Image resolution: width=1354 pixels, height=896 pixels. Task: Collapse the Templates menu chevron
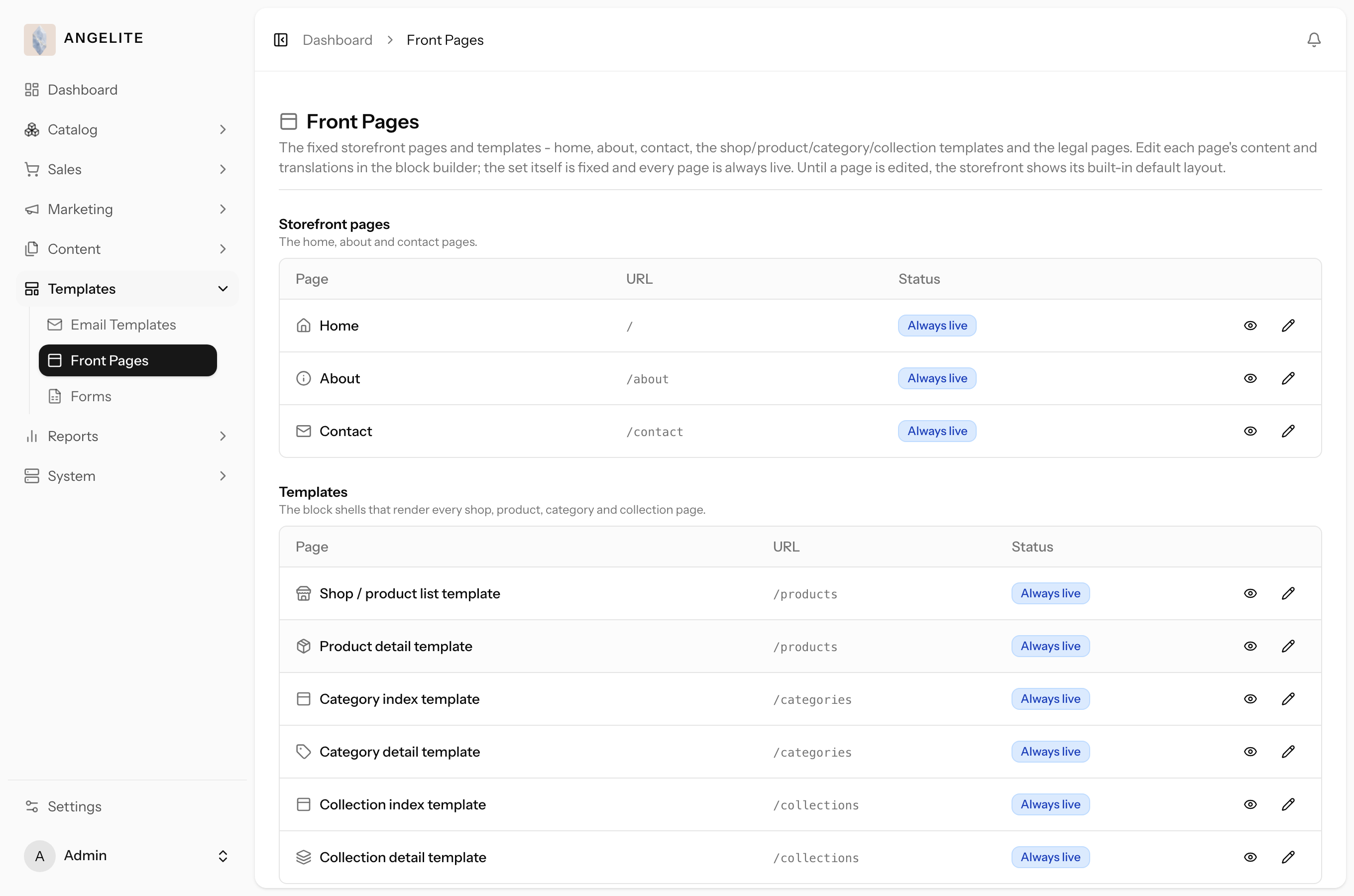point(223,289)
